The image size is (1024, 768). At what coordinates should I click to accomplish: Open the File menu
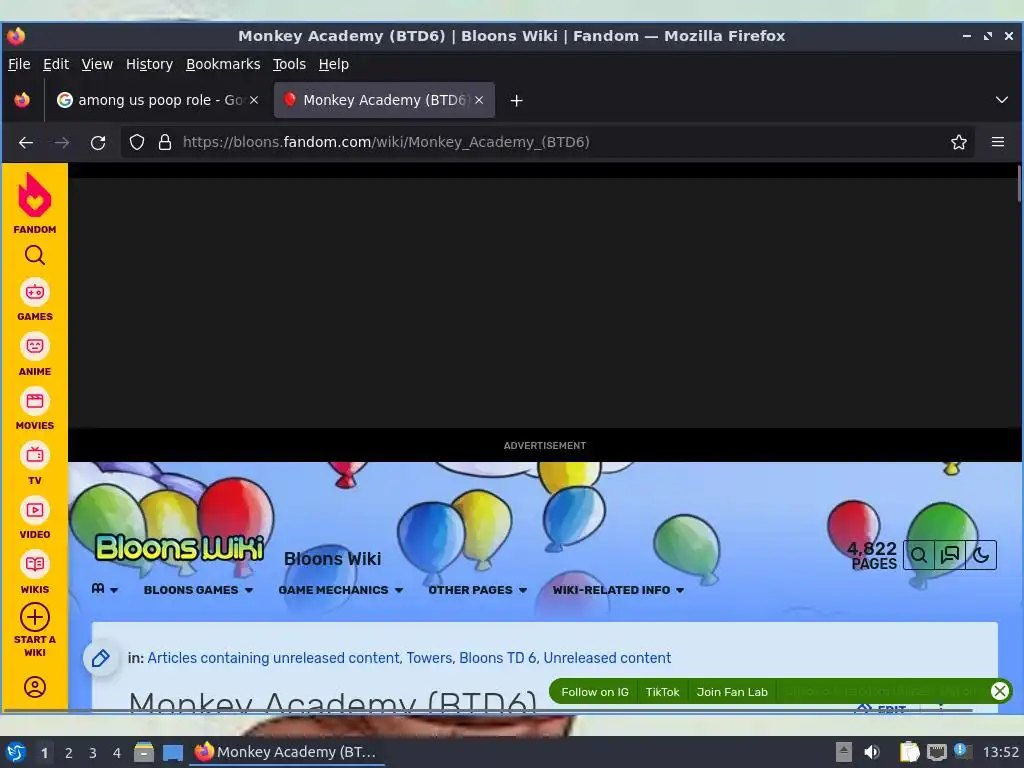(x=19, y=64)
